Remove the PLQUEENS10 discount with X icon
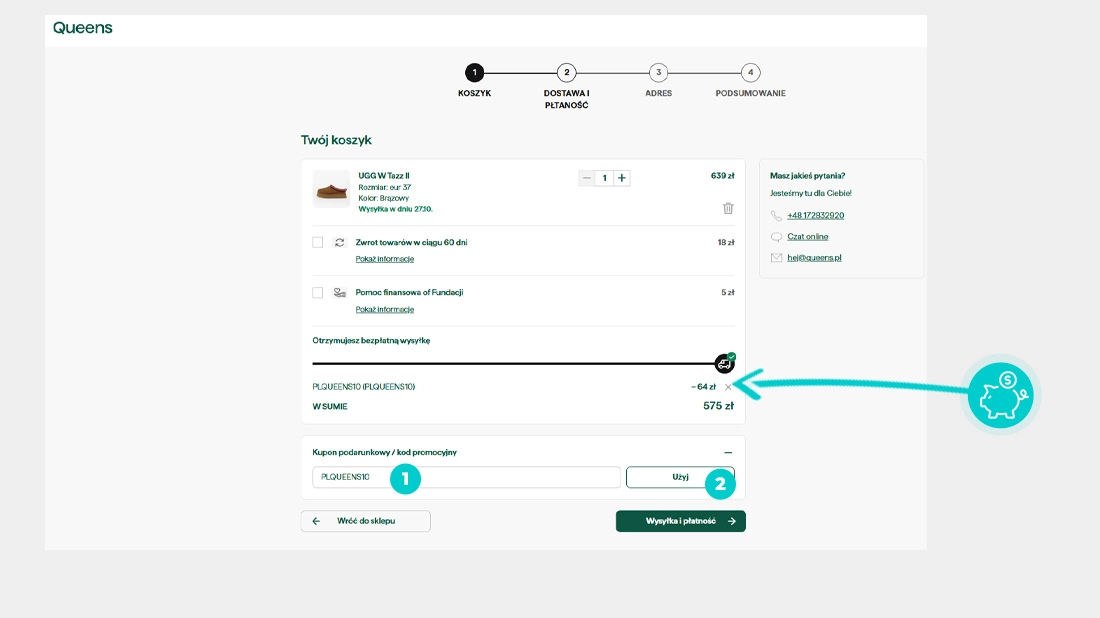 coord(728,387)
